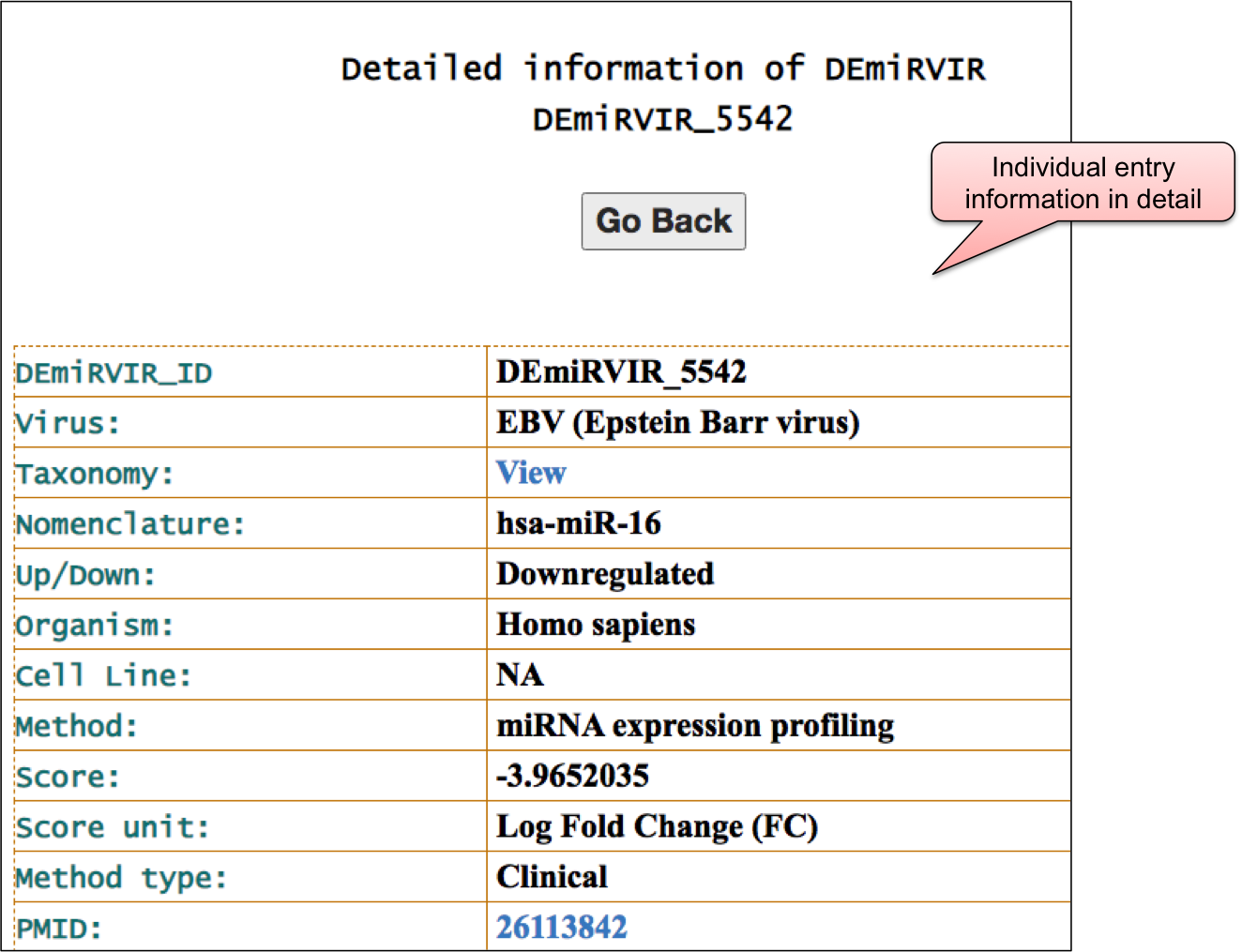The image size is (1242, 952).
Task: Click the 'Log Fold Change (FC)' value
Action: pyautogui.click(x=657, y=826)
